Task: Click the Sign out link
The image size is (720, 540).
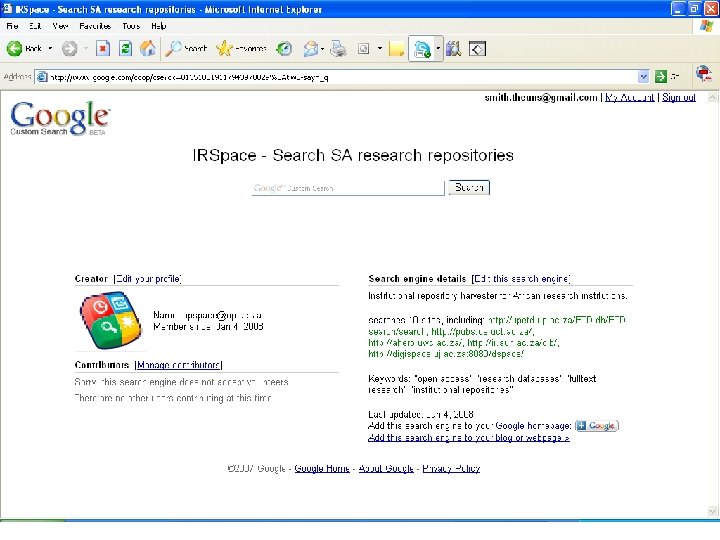Action: click(679, 97)
